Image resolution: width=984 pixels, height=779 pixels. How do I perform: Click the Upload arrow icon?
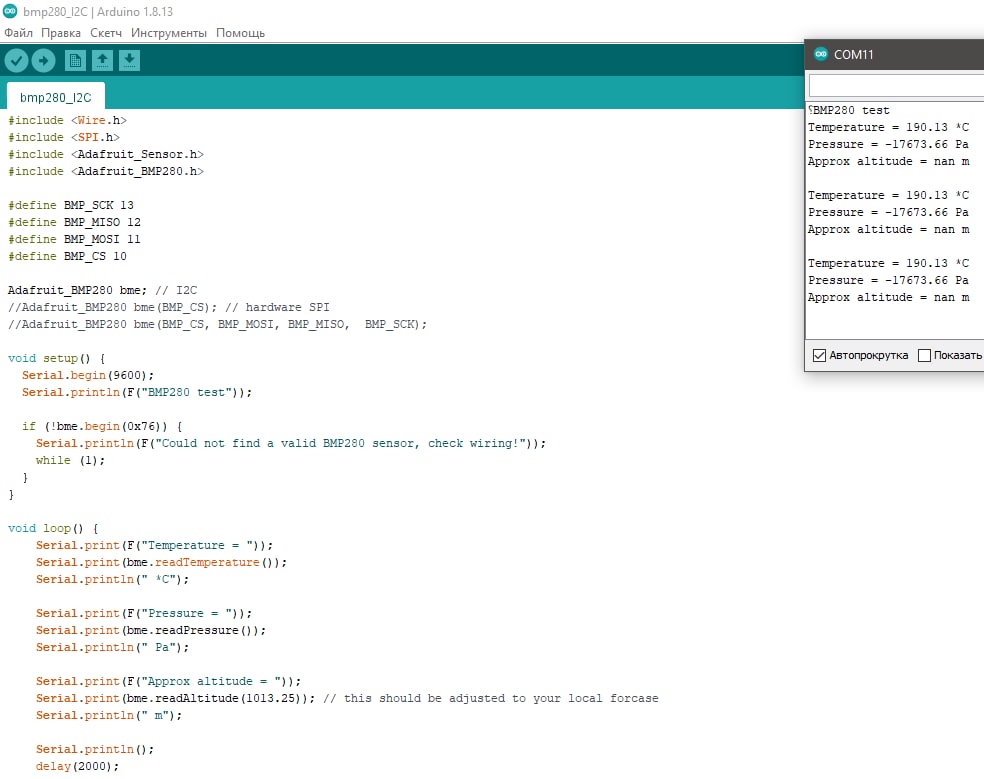43,60
